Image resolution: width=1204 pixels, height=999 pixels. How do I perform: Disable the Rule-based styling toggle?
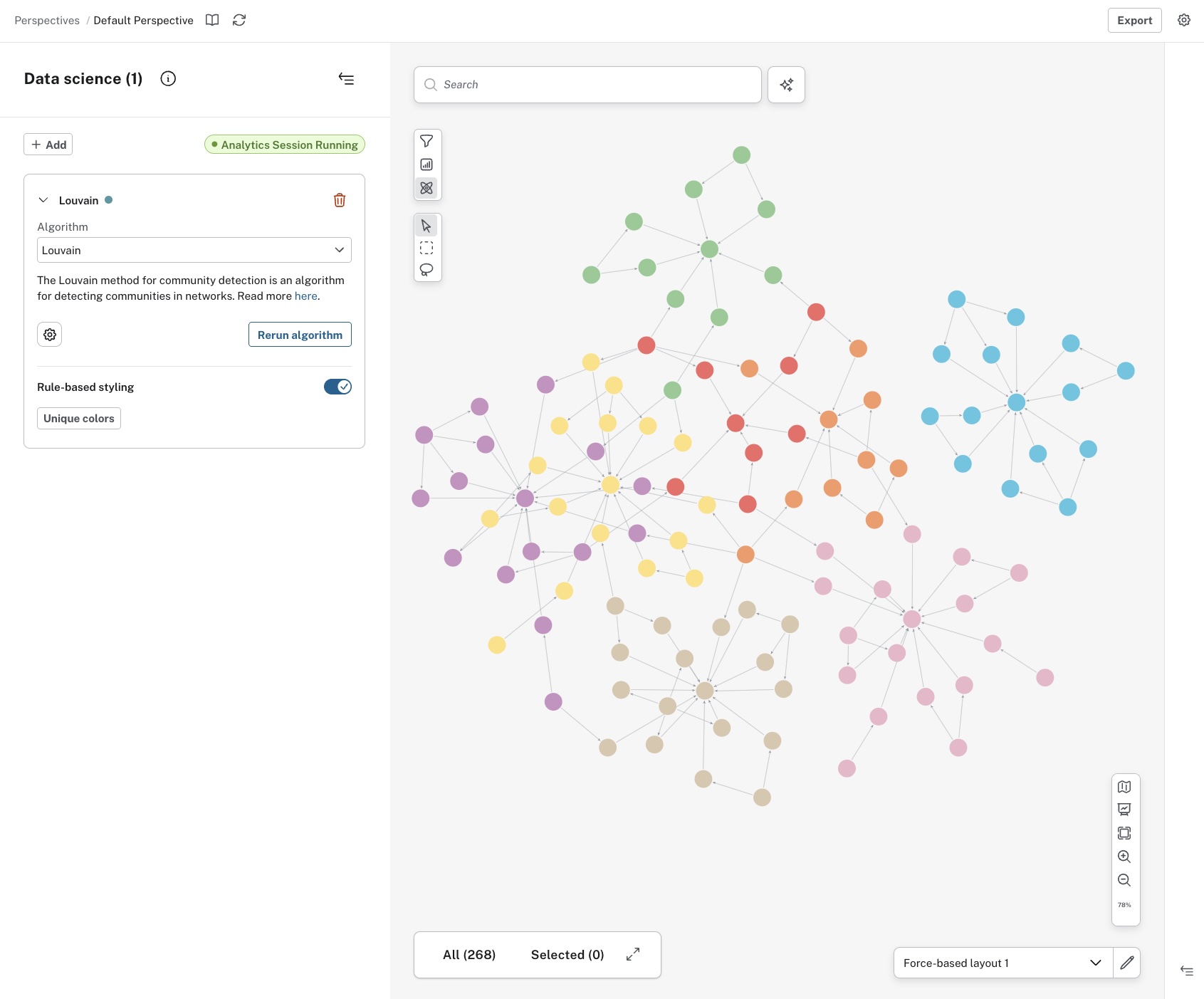[x=337, y=387]
